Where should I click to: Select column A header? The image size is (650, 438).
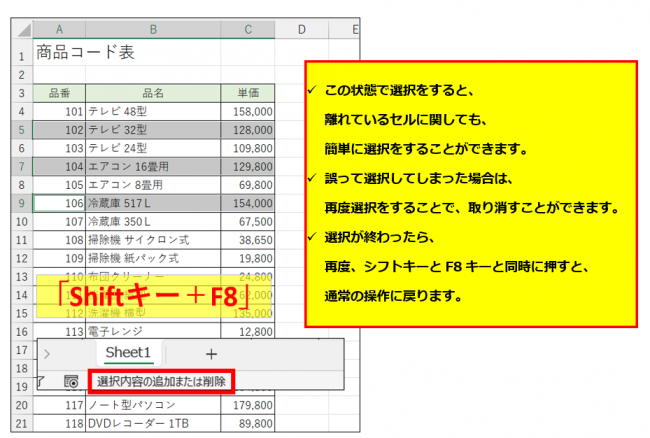point(59,31)
